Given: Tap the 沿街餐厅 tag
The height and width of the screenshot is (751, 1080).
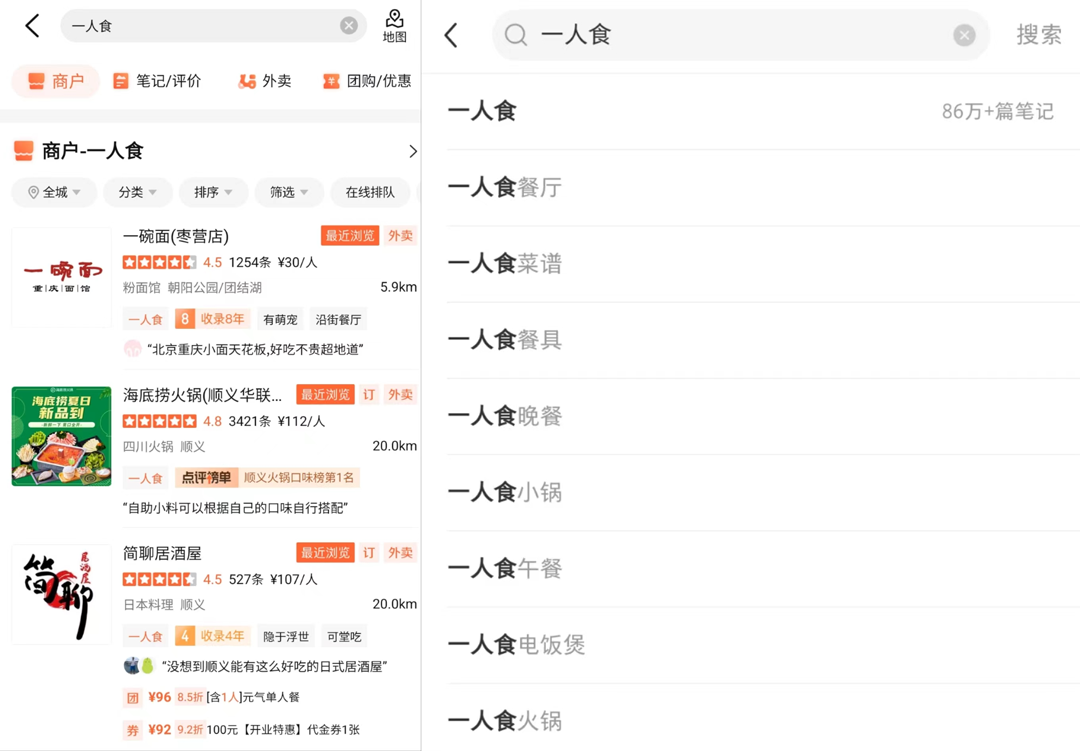Looking at the screenshot, I should (x=338, y=320).
